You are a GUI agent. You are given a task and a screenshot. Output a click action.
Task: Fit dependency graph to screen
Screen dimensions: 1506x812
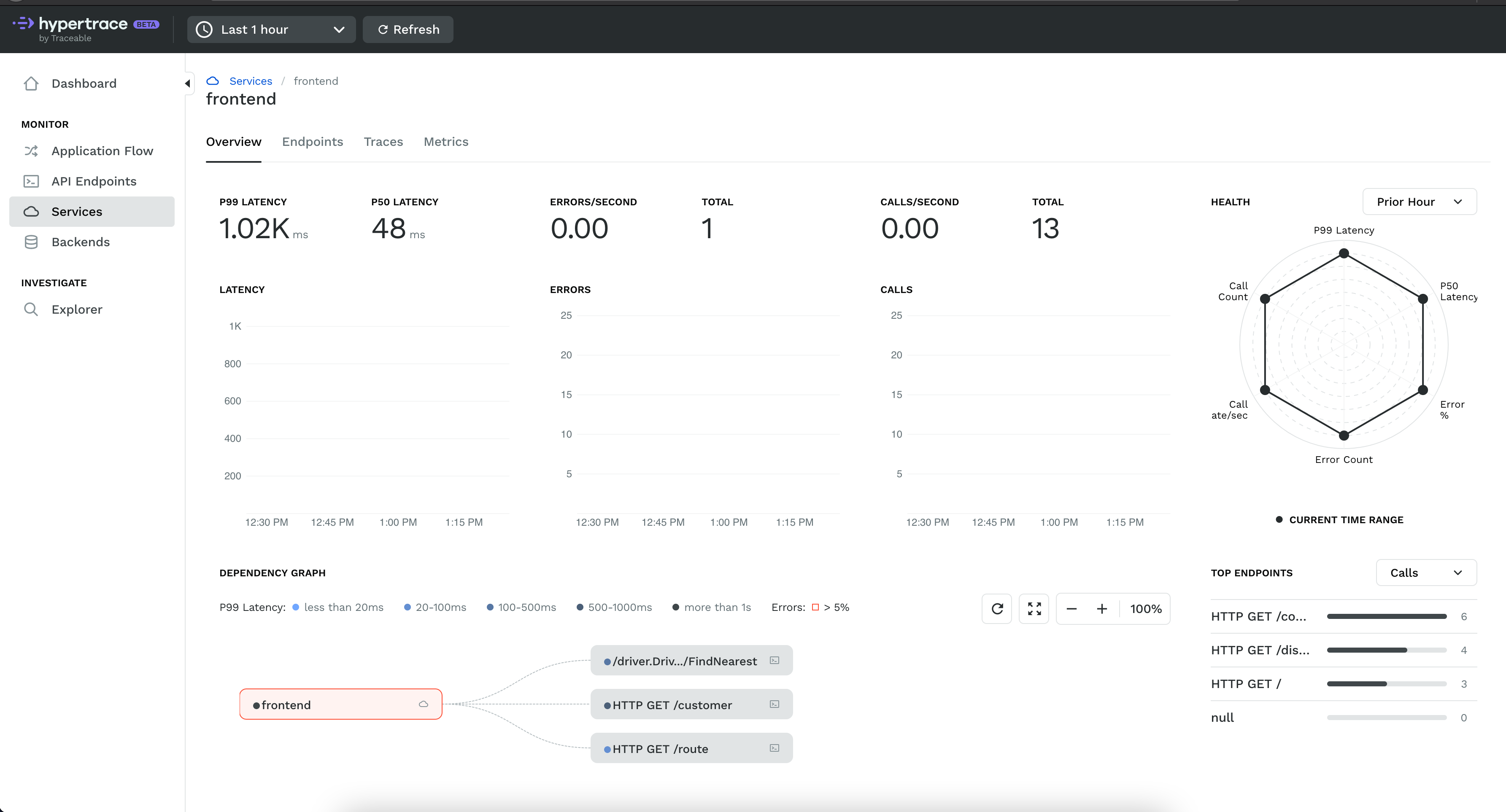pyautogui.click(x=1034, y=609)
